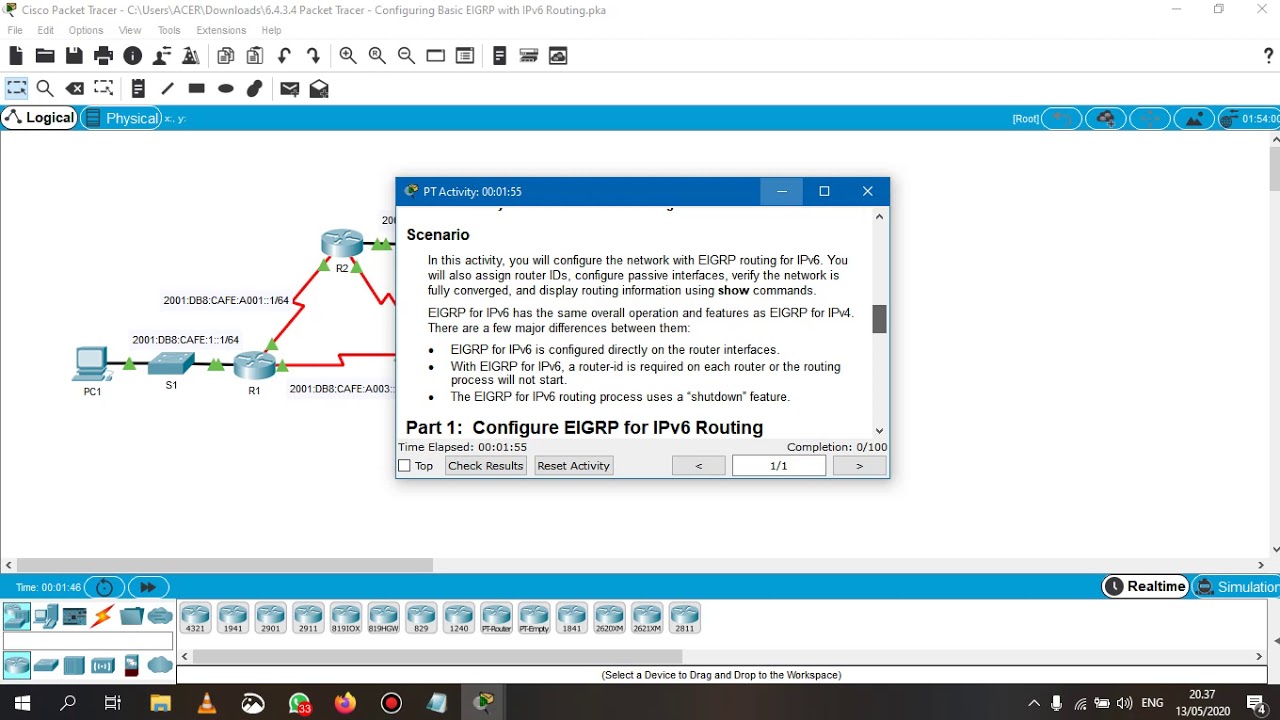Choose the Select tool icon
The height and width of the screenshot is (720, 1280).
[16, 89]
